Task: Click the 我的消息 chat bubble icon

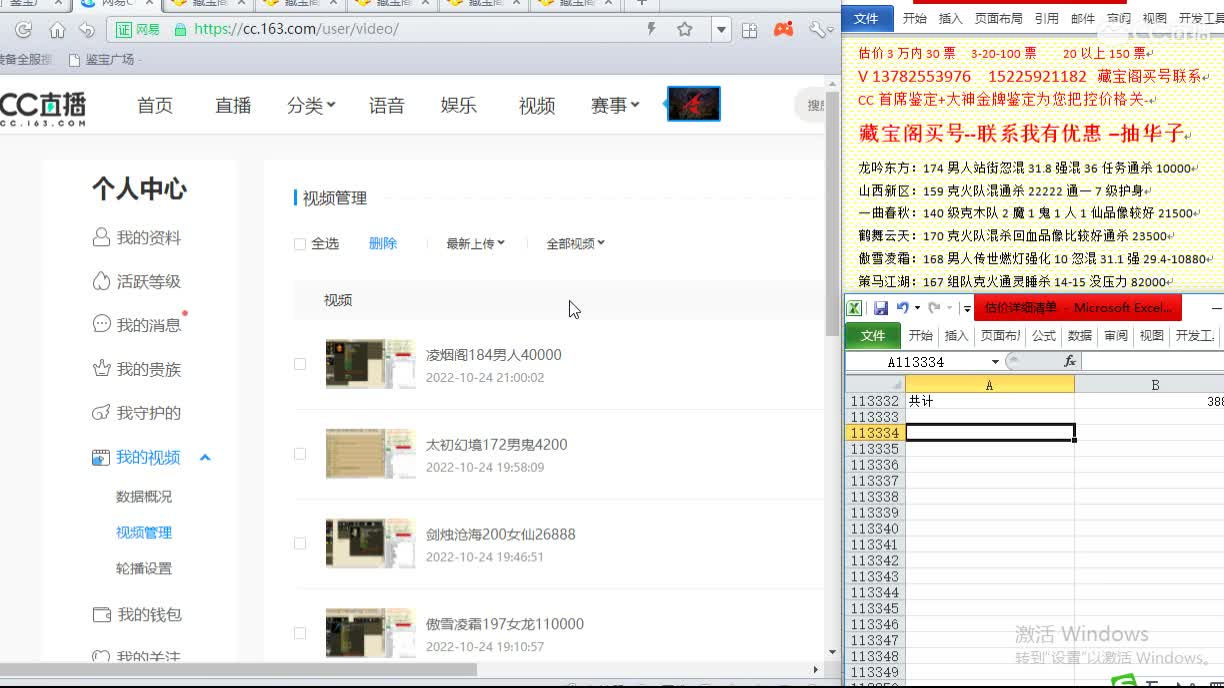Action: coord(100,324)
